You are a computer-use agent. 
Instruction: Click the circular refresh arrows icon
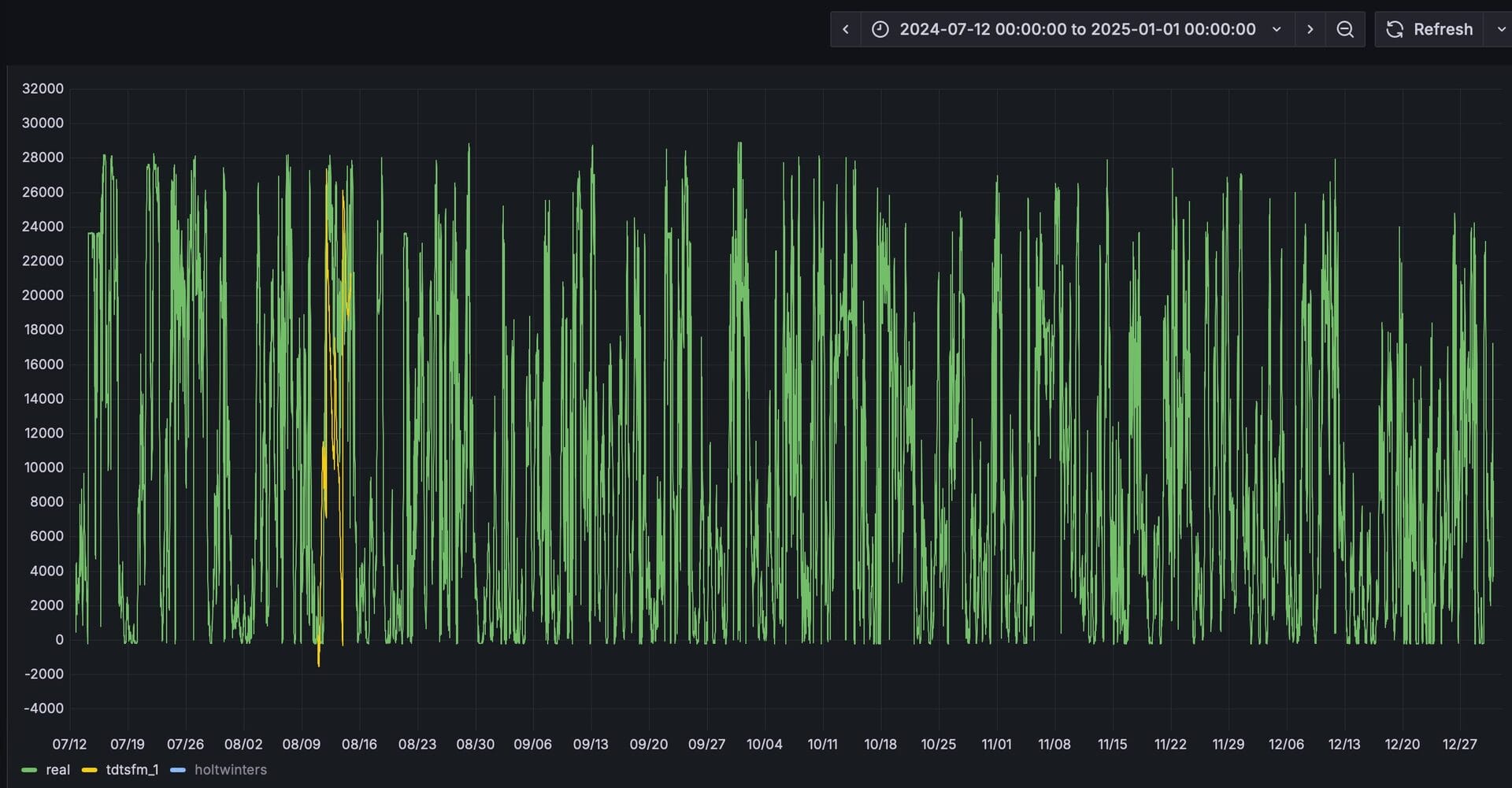[1395, 29]
